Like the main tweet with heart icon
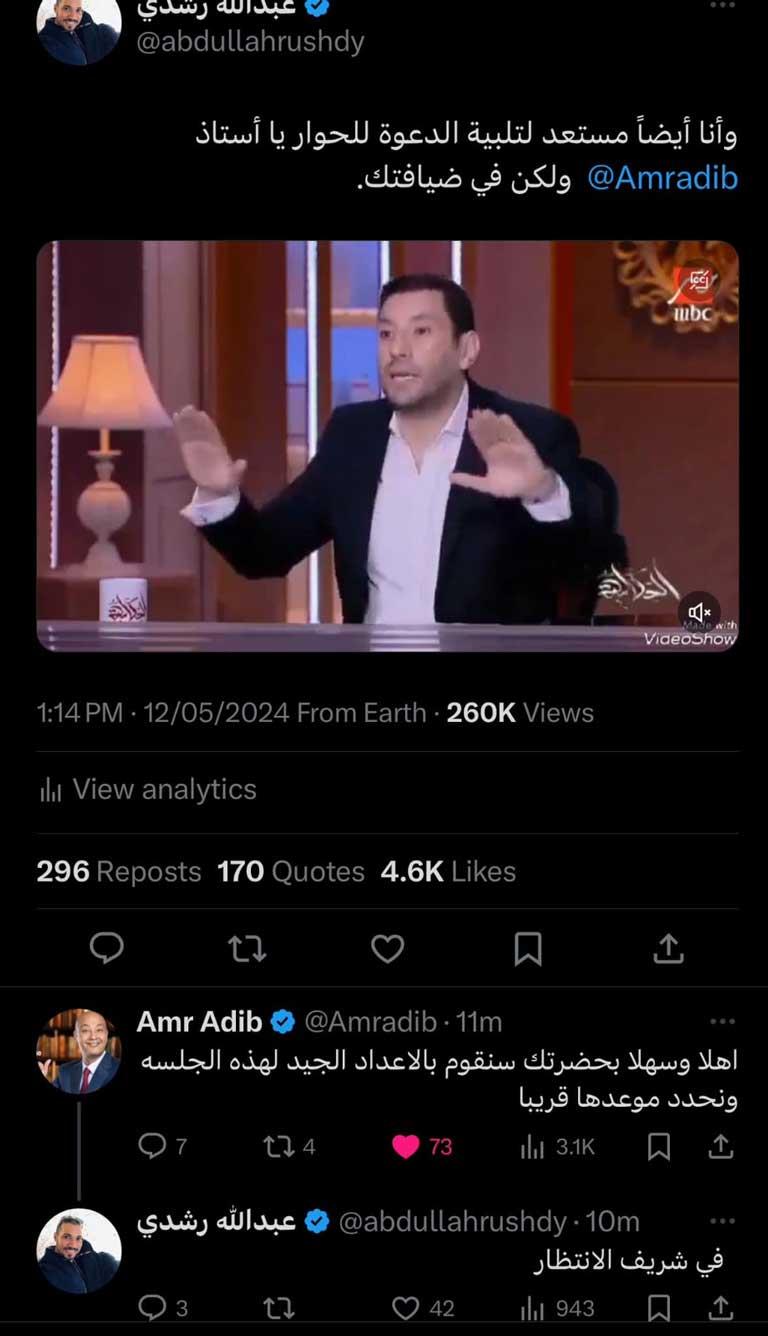 (387, 948)
